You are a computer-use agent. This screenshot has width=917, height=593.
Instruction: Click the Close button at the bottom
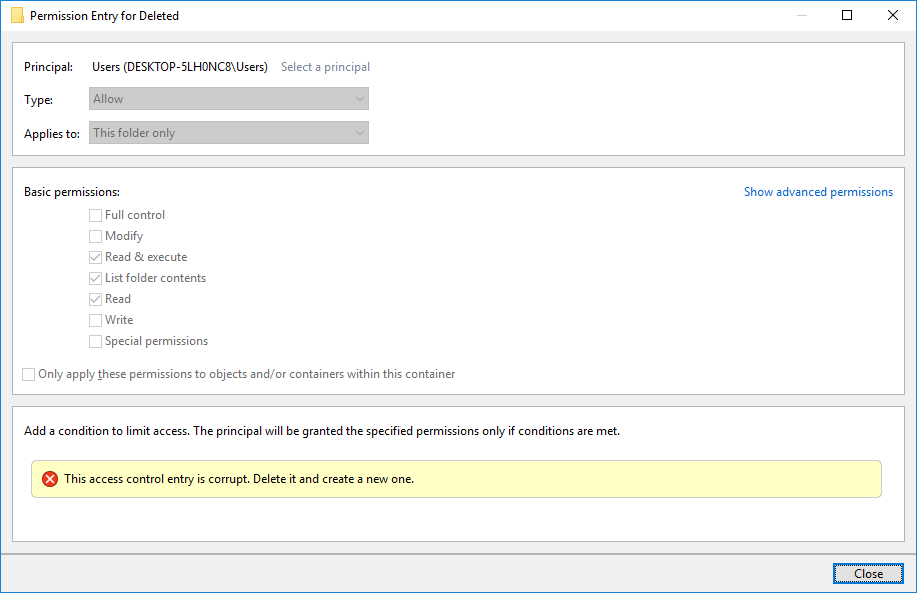[x=868, y=574]
